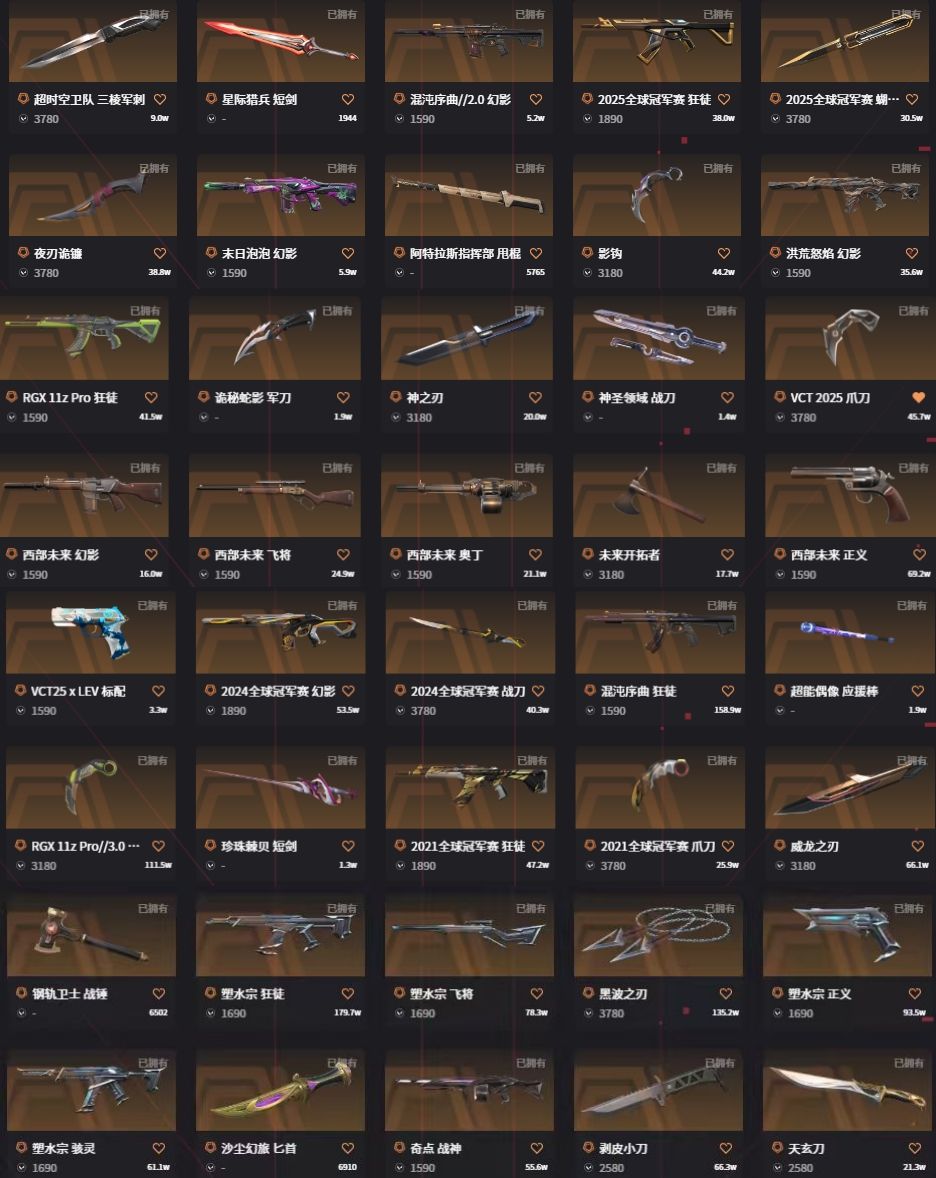Click the VP icon next to 3780 under 黑波之刃
The height and width of the screenshot is (1178, 936).
(588, 1013)
